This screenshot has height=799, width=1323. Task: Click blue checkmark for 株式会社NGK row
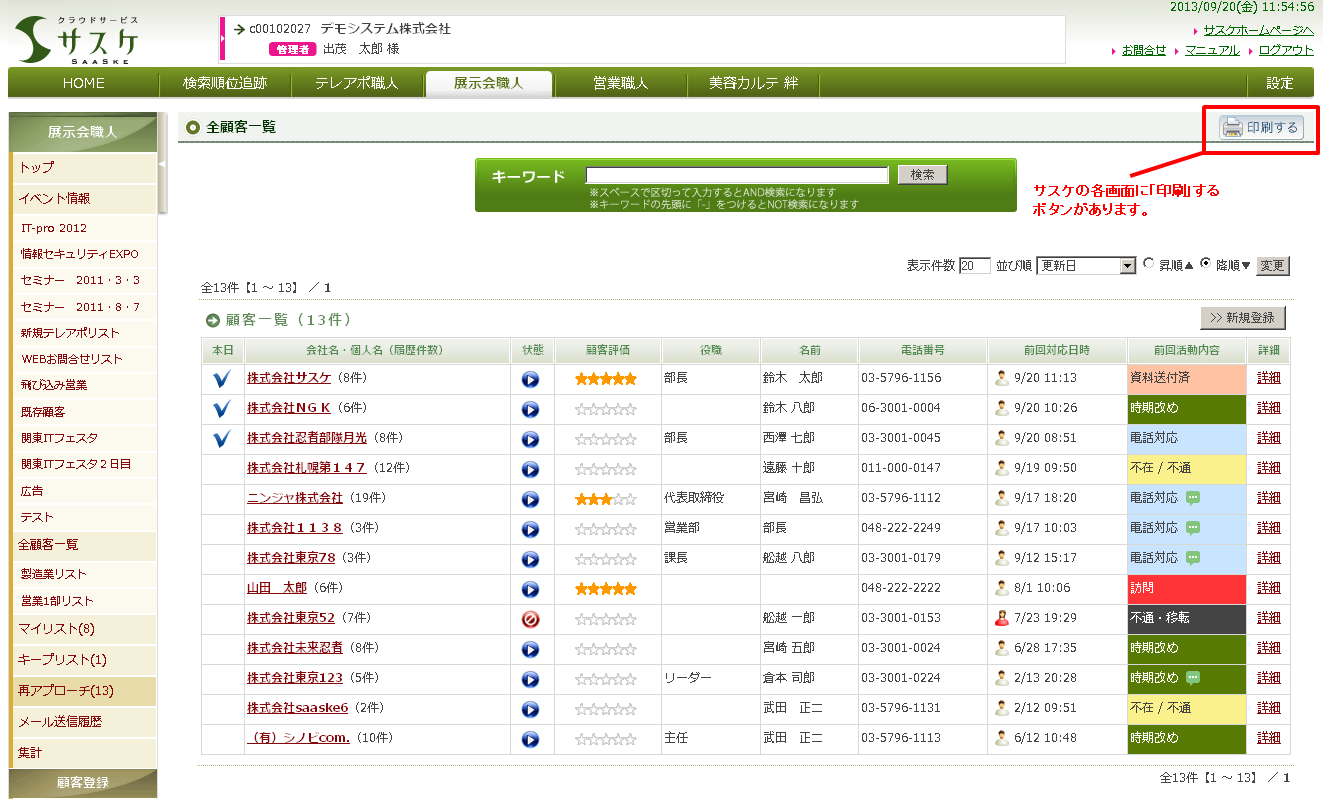pos(222,408)
